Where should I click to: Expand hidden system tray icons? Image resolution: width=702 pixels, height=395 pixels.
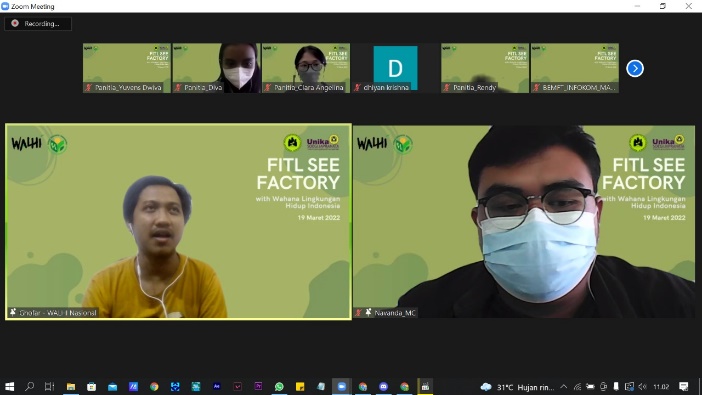(x=564, y=386)
